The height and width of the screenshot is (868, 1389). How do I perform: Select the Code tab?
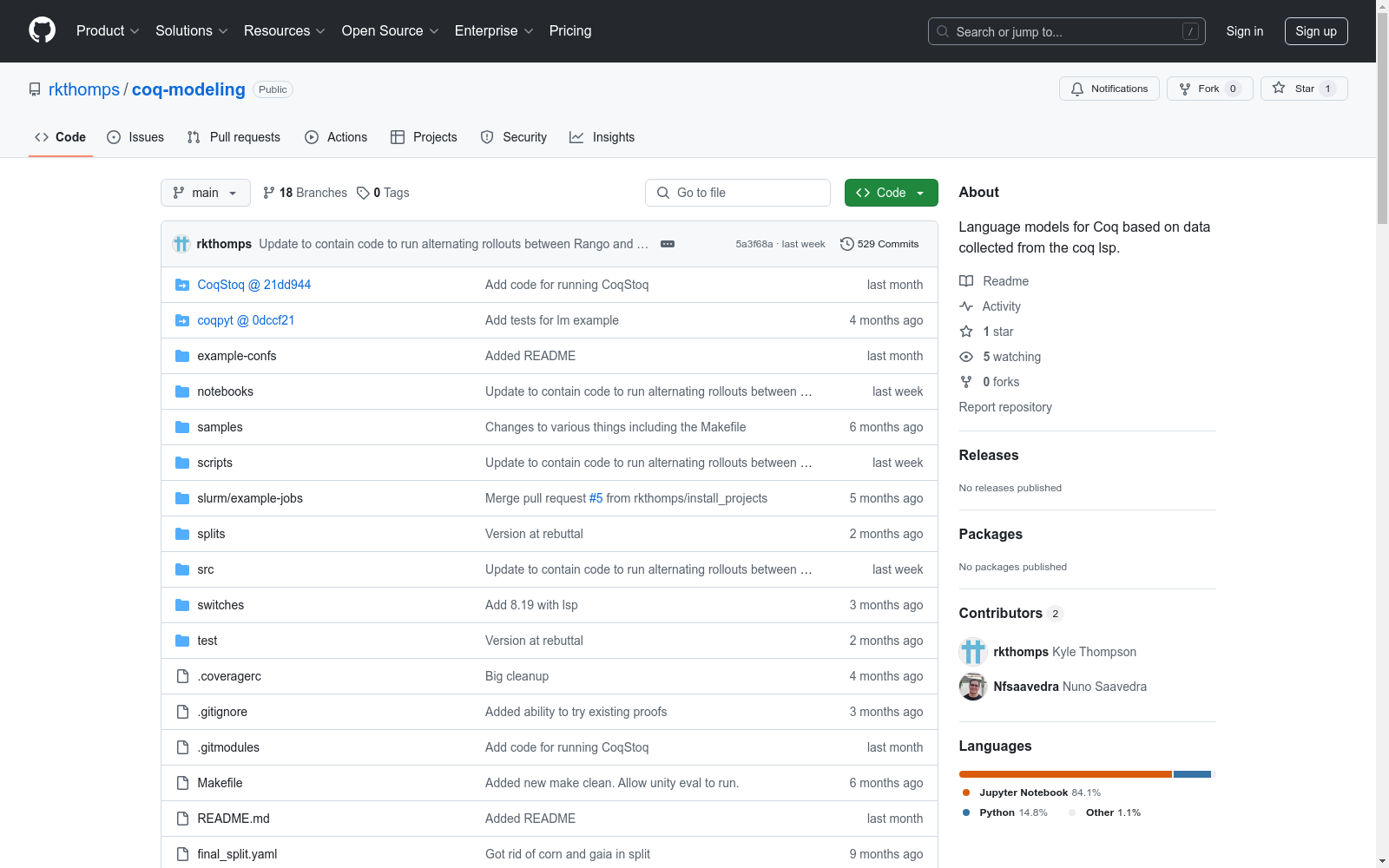(x=61, y=137)
